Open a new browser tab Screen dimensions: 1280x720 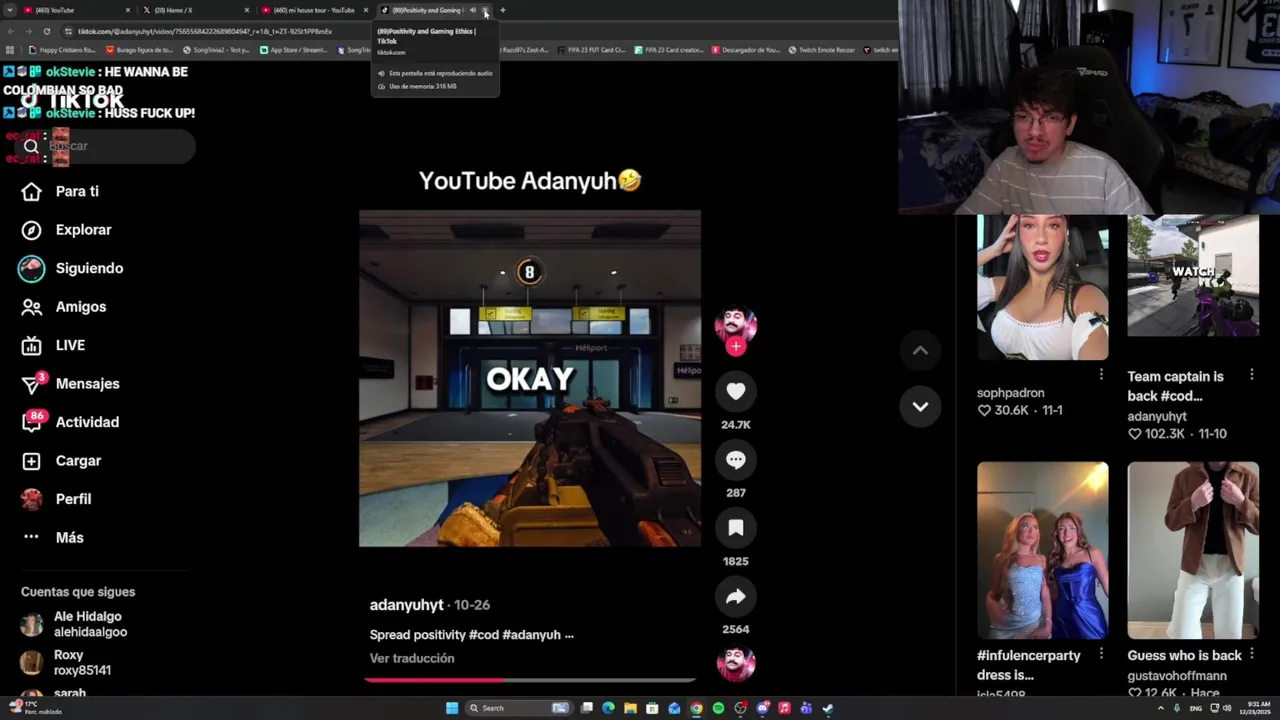pyautogui.click(x=502, y=10)
